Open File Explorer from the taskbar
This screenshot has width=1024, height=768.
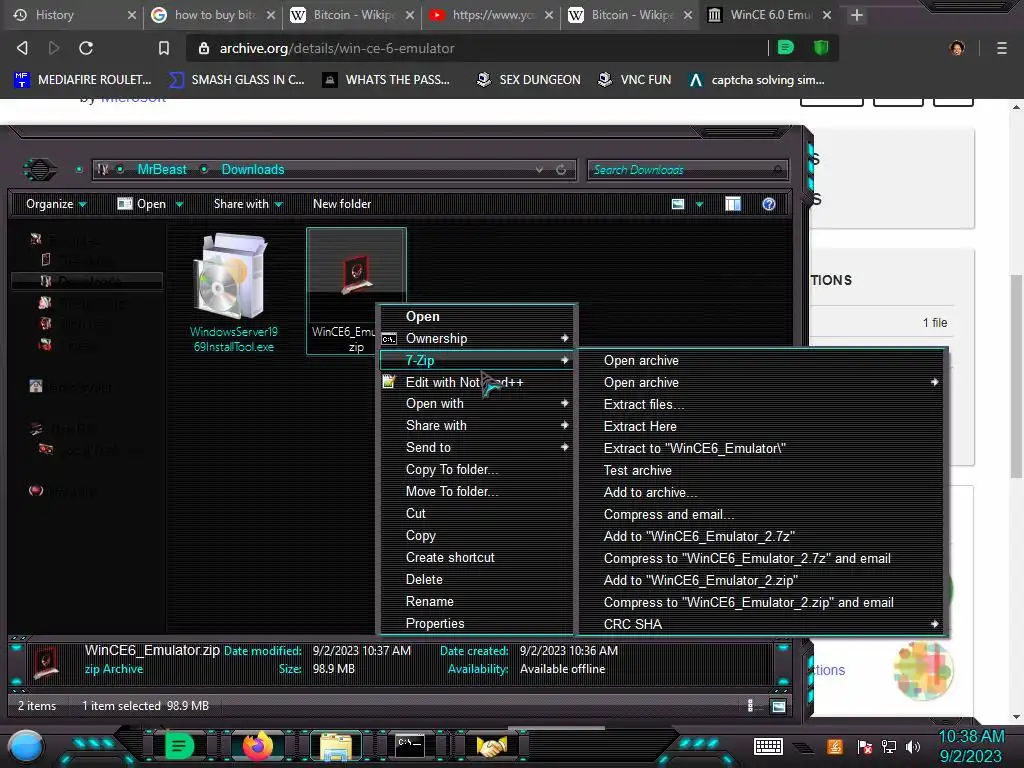point(336,746)
